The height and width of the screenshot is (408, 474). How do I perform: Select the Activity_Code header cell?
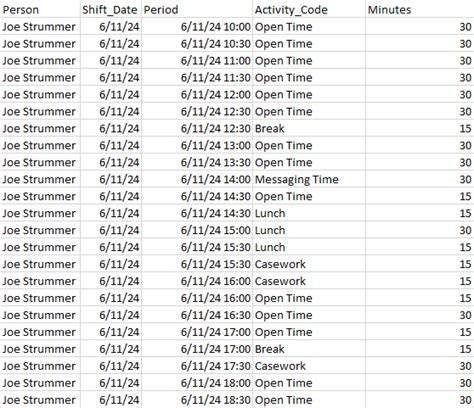[x=309, y=9]
